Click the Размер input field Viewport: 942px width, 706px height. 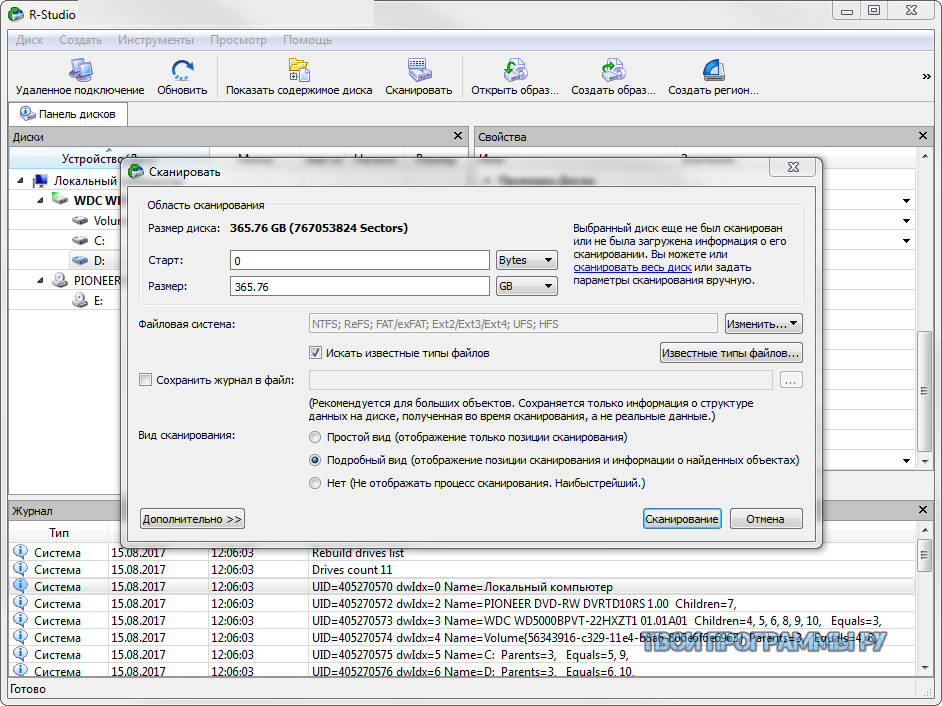point(359,286)
